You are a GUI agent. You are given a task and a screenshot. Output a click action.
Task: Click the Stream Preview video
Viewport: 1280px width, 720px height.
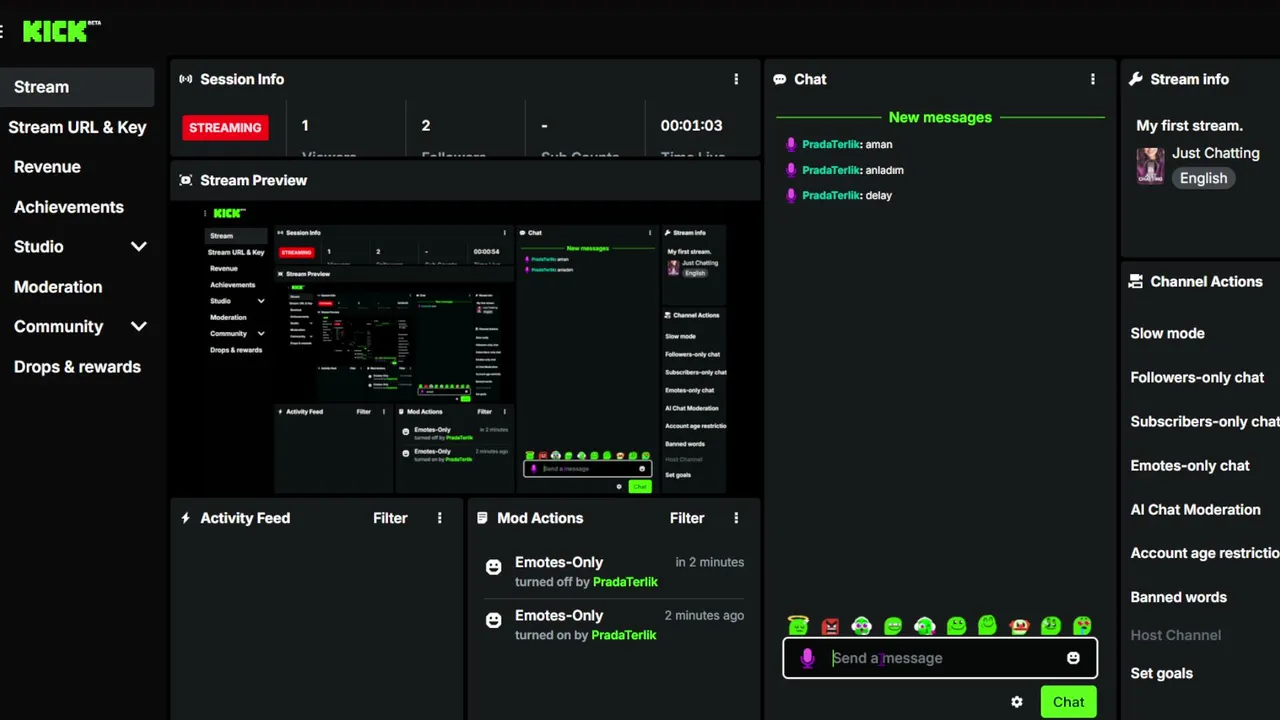point(465,347)
